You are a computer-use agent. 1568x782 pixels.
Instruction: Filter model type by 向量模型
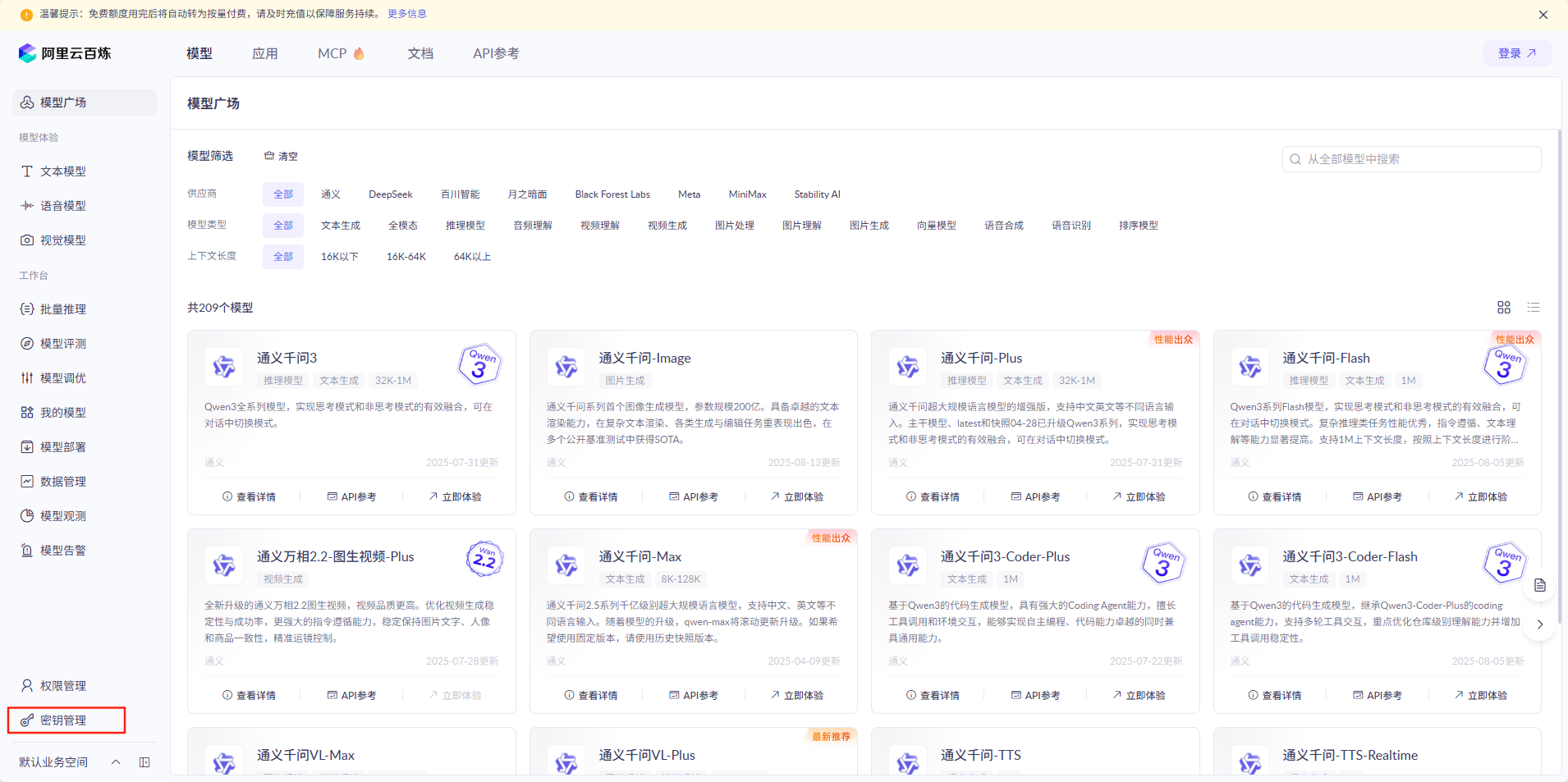click(937, 226)
